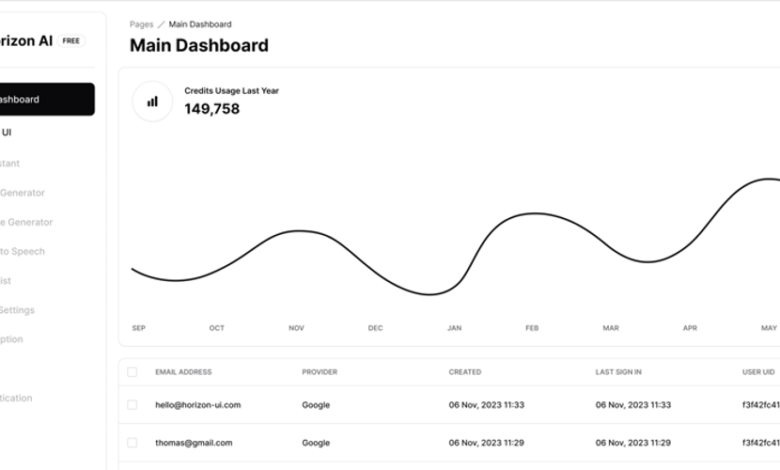This screenshot has width=780, height=470.
Task: Tick the select-all checkbox in table header
Action: (x=132, y=372)
